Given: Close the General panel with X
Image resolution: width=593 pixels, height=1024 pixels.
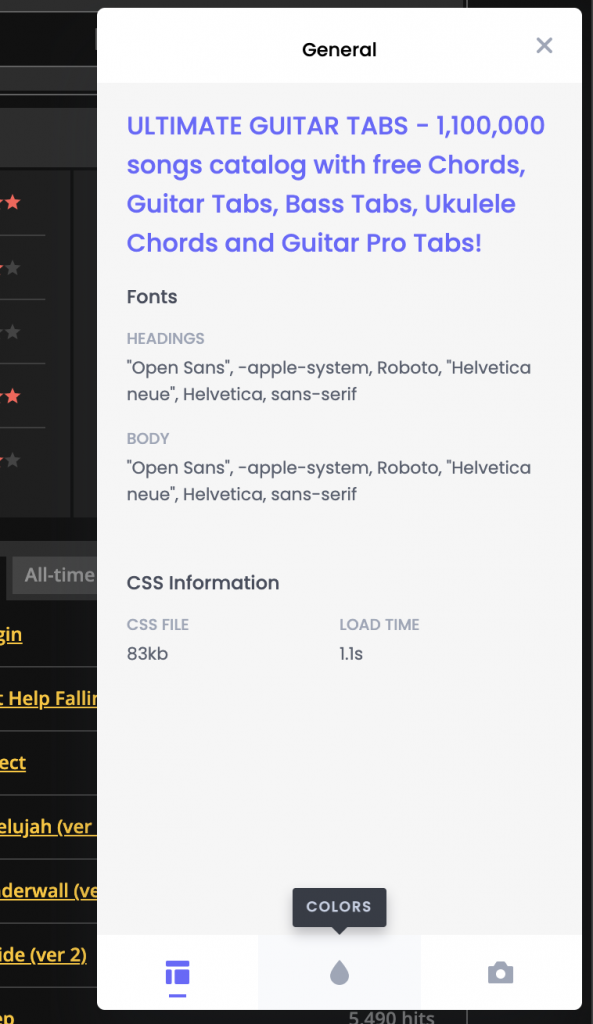Looking at the screenshot, I should [544, 45].
